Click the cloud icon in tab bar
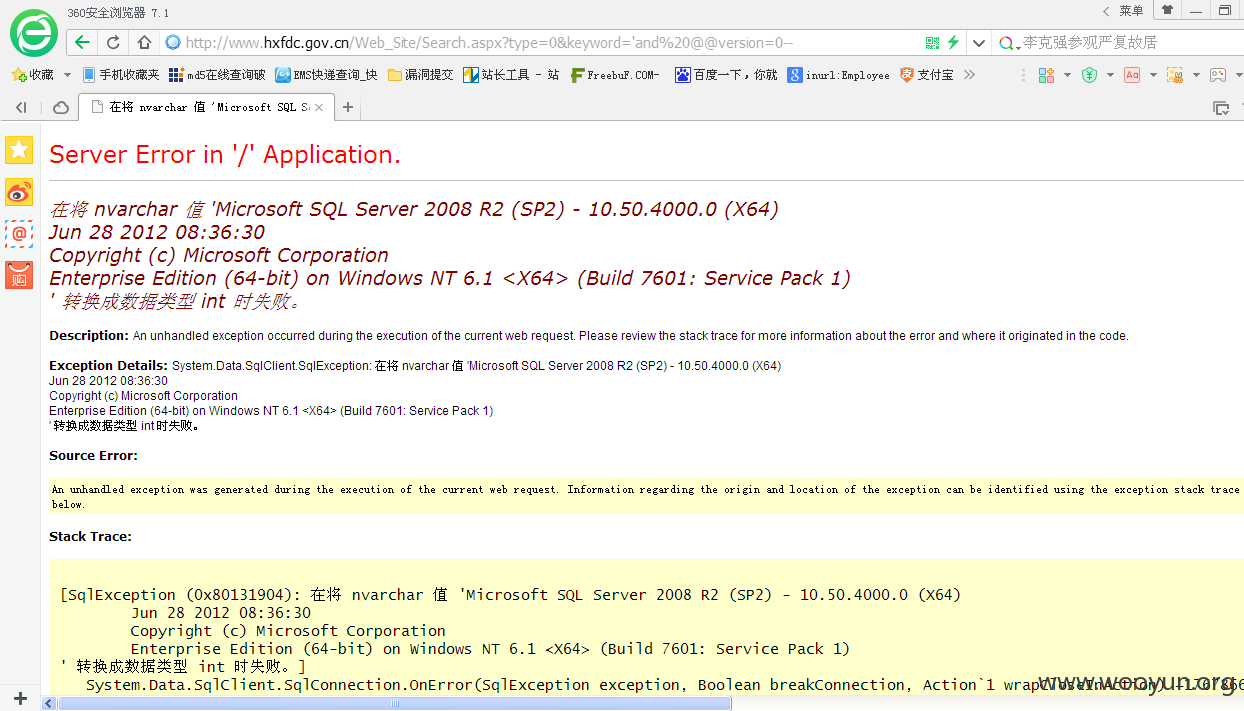The image size is (1244, 711). pos(61,107)
